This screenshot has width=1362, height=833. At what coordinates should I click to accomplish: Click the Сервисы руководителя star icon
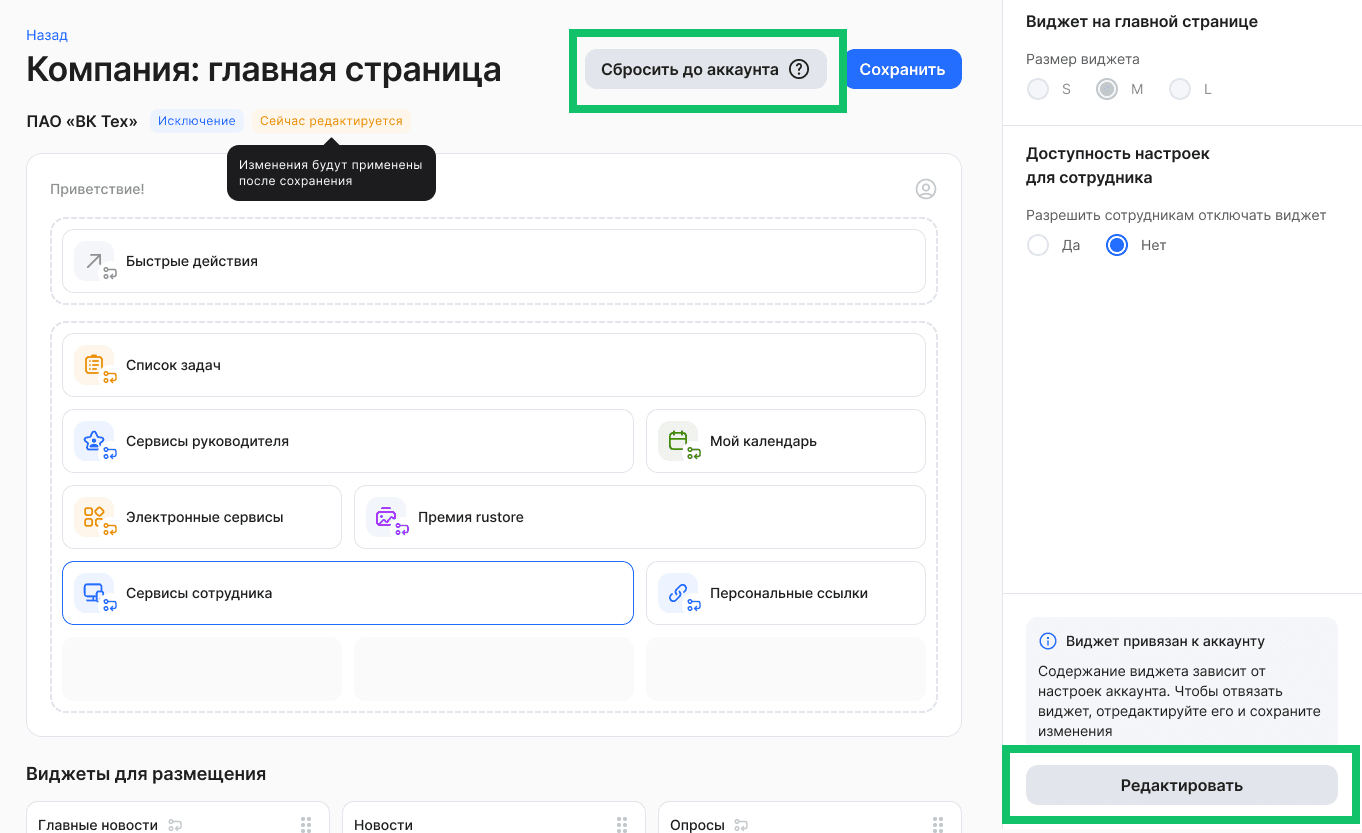(94, 441)
